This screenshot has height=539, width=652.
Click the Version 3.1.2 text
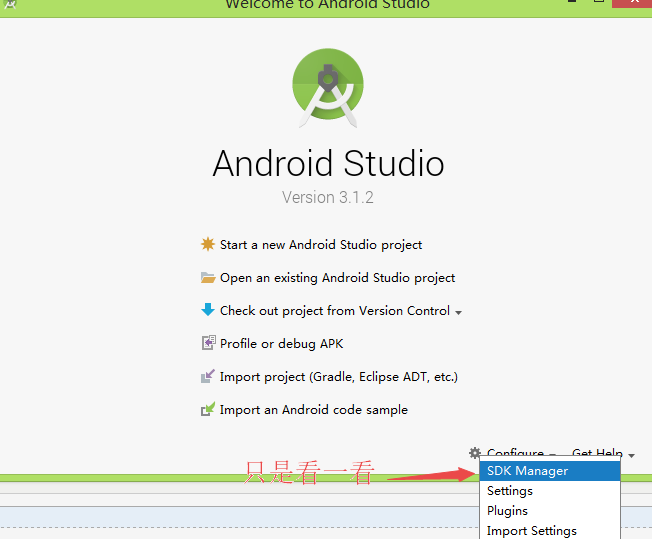(328, 198)
